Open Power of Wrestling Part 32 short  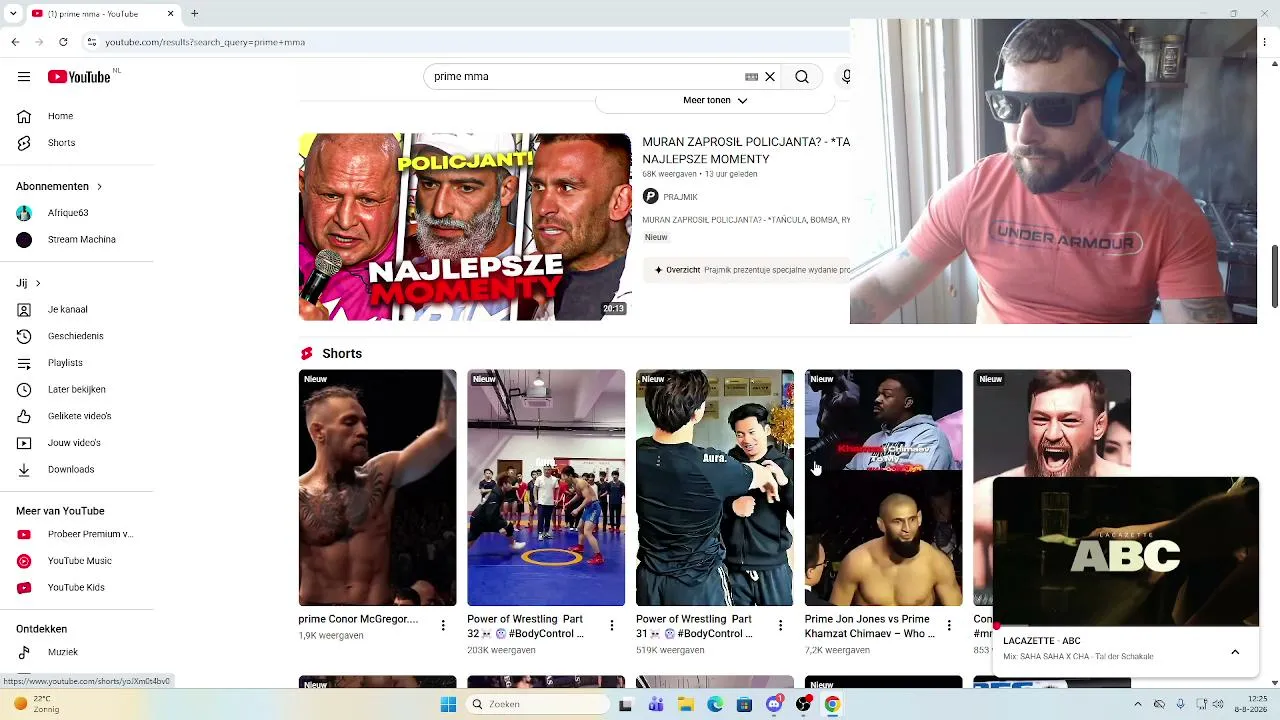click(x=546, y=488)
